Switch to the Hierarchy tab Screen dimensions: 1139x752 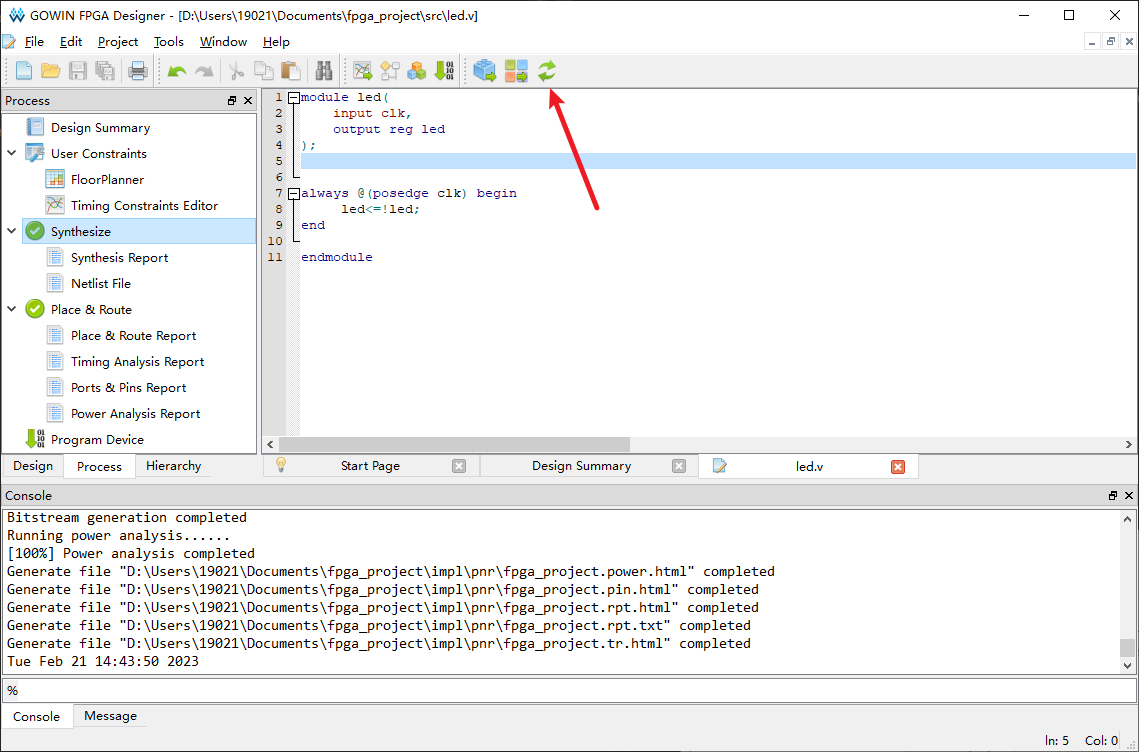[x=173, y=466]
